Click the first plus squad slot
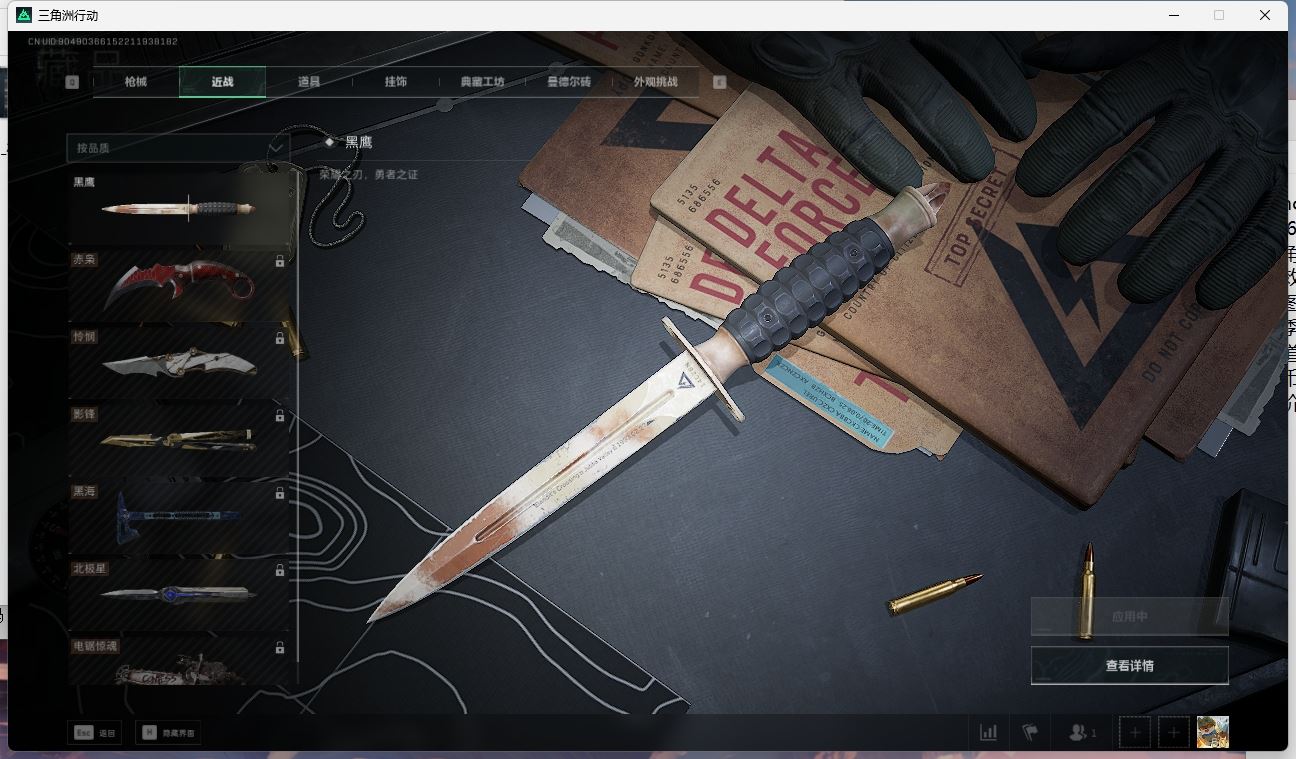The image size is (1296, 759). coord(1135,733)
